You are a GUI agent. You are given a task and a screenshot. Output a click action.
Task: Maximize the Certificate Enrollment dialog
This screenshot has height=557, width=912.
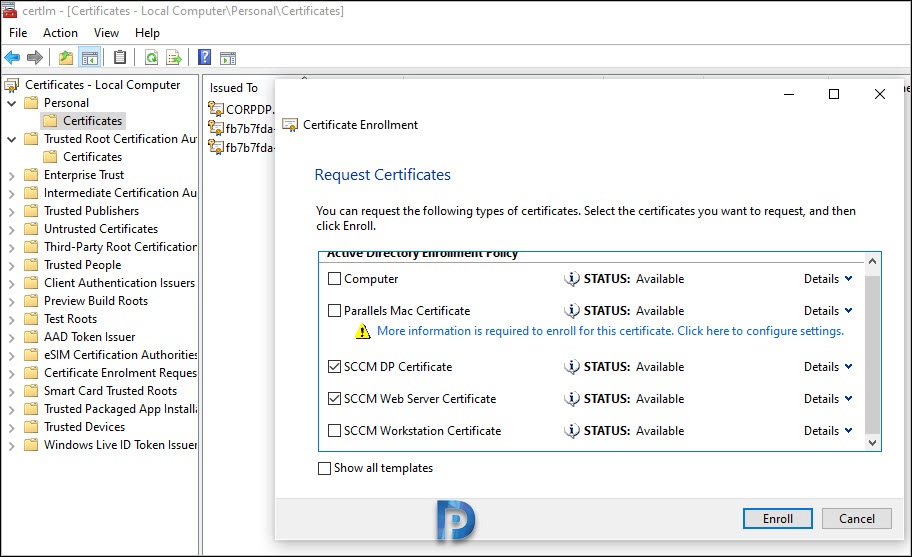834,94
